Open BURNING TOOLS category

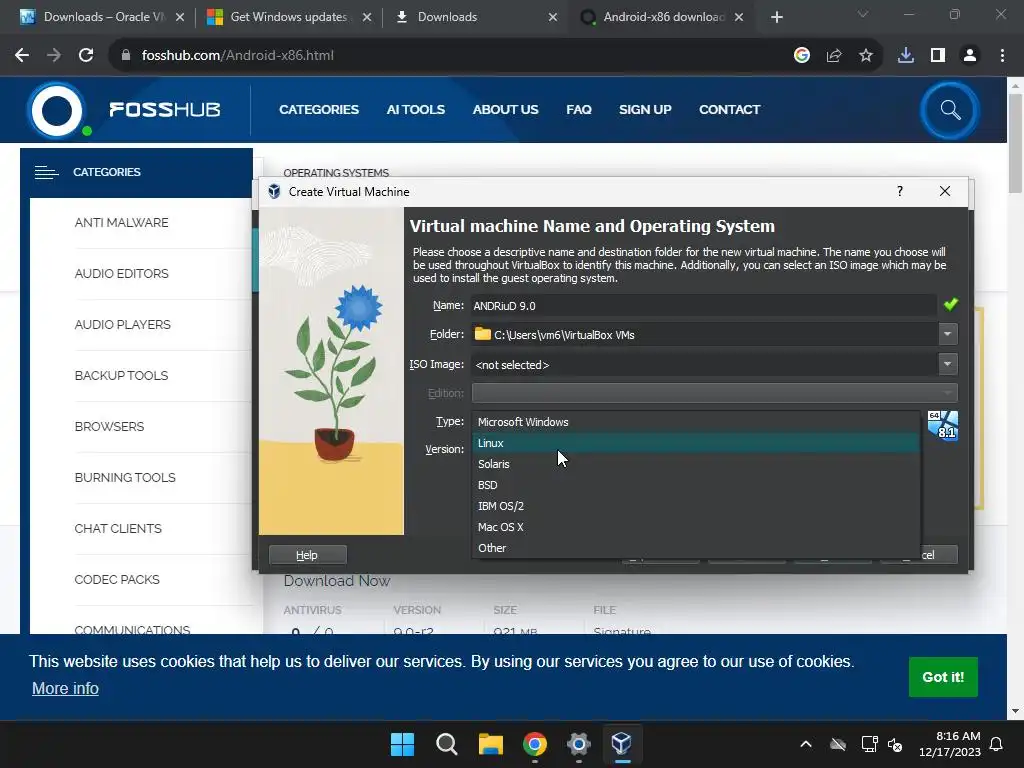click(x=125, y=477)
